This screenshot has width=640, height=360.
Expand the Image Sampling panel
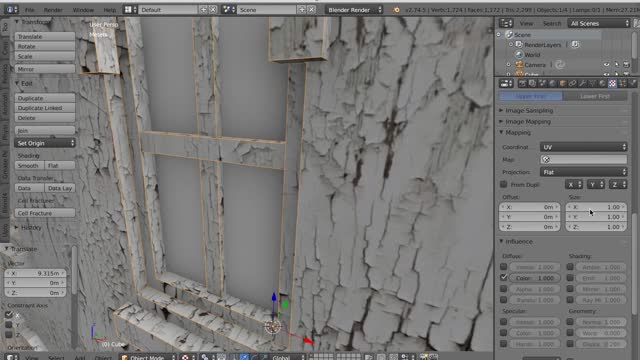pos(529,110)
